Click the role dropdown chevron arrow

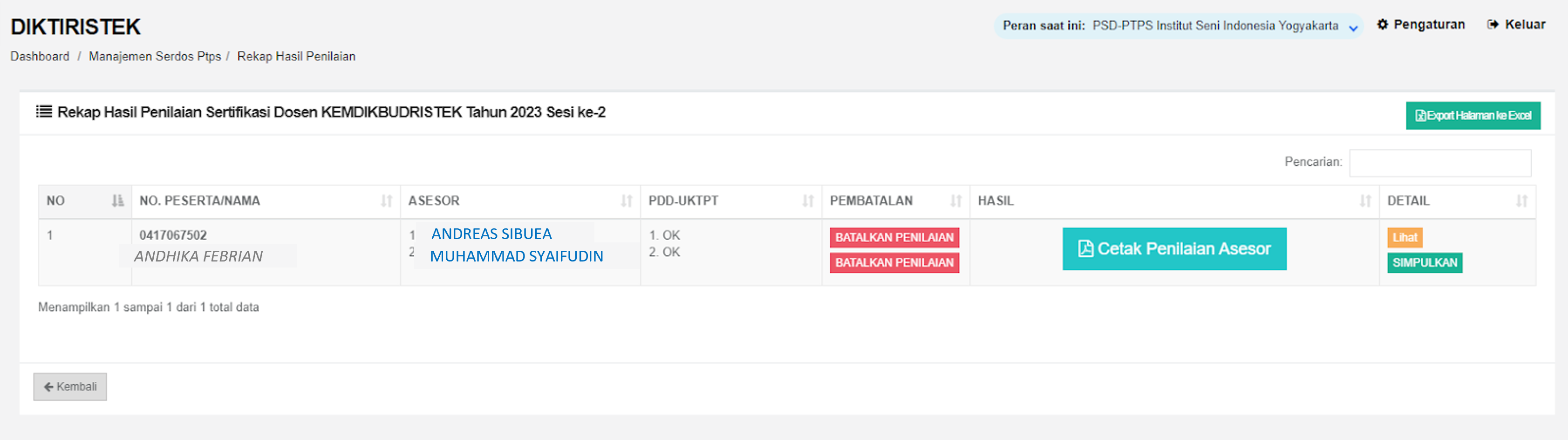click(x=1353, y=28)
